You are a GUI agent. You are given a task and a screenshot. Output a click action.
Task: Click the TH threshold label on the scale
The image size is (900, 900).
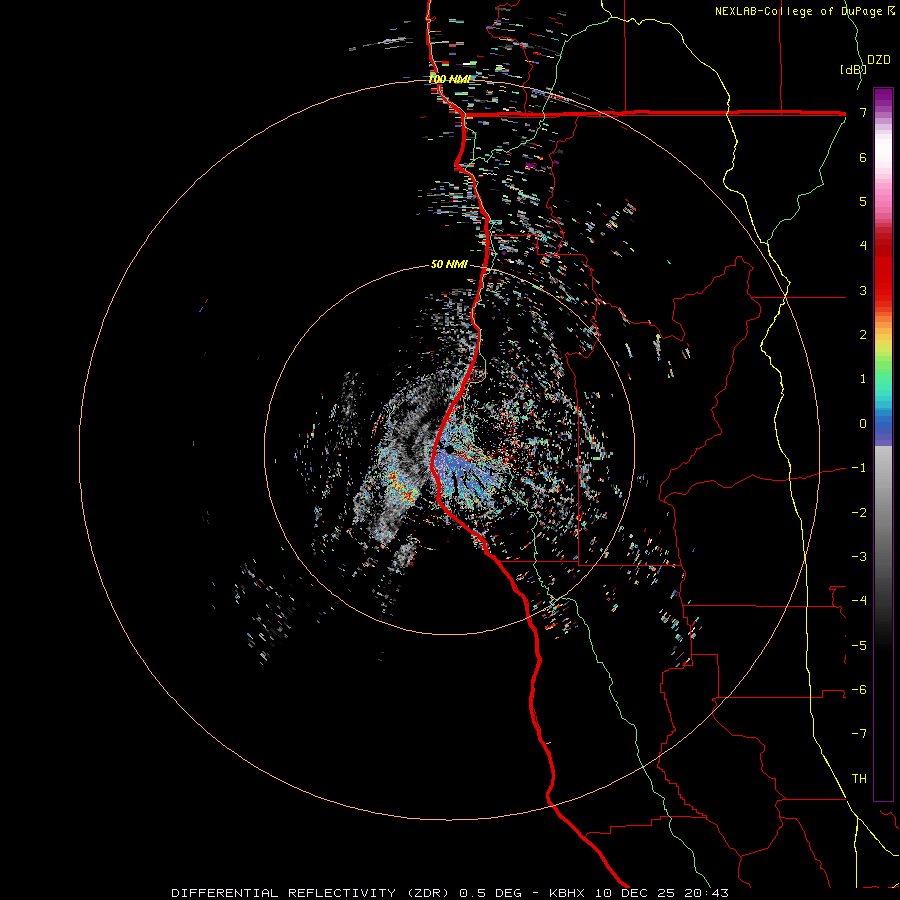[859, 779]
